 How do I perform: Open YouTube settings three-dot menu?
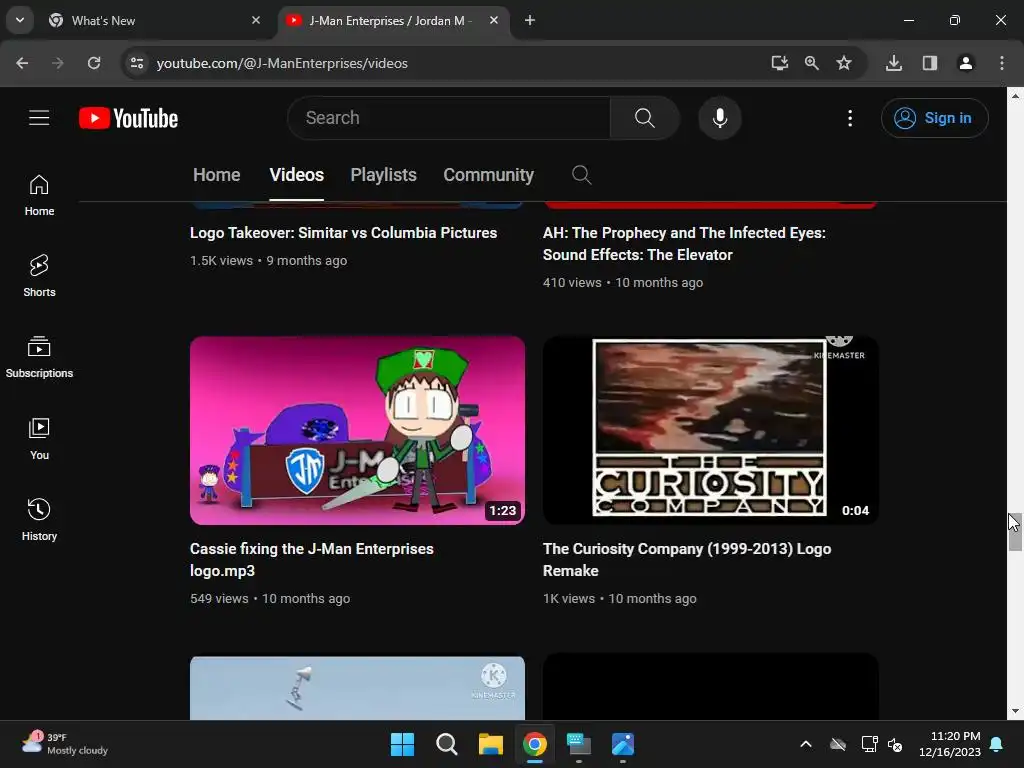tap(850, 118)
